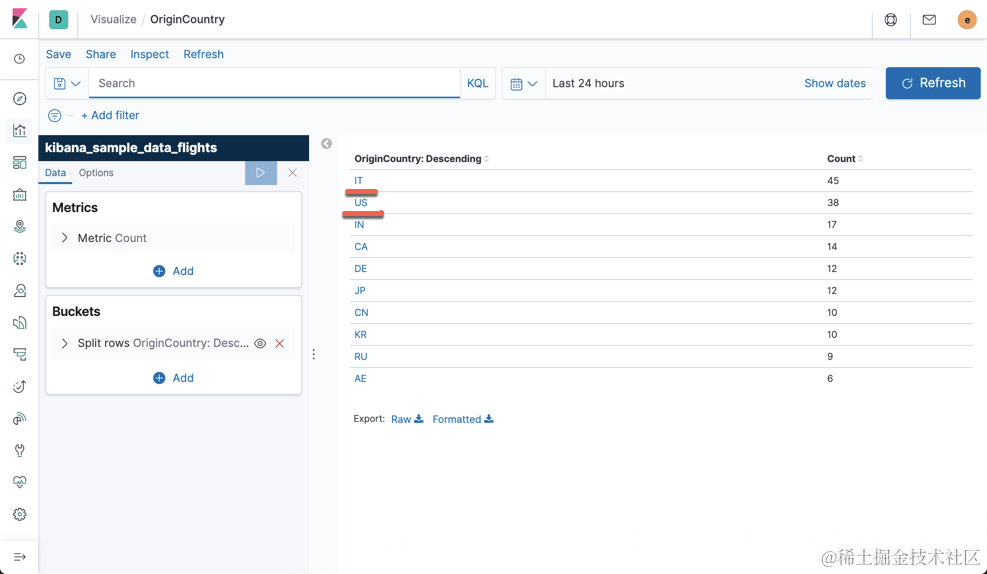Click the blue Refresh button
The width and height of the screenshot is (987, 574).
click(x=933, y=83)
